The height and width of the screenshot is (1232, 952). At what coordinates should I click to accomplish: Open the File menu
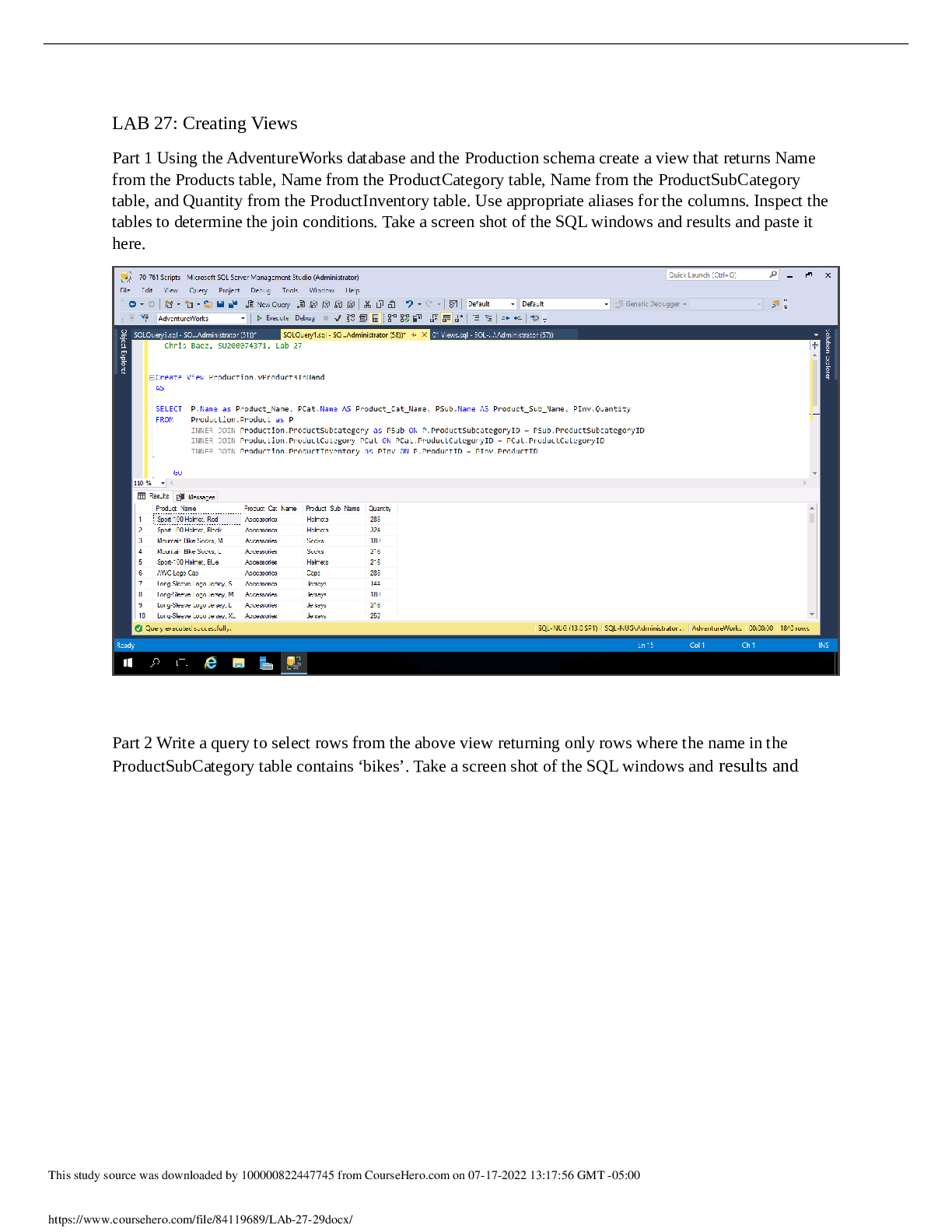click(124, 290)
